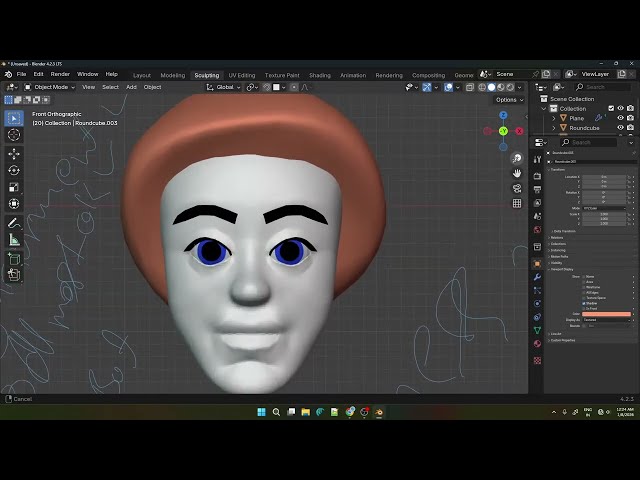Toggle the camera view gizmo
Image resolution: width=640 pixels, height=480 pixels.
click(517, 188)
